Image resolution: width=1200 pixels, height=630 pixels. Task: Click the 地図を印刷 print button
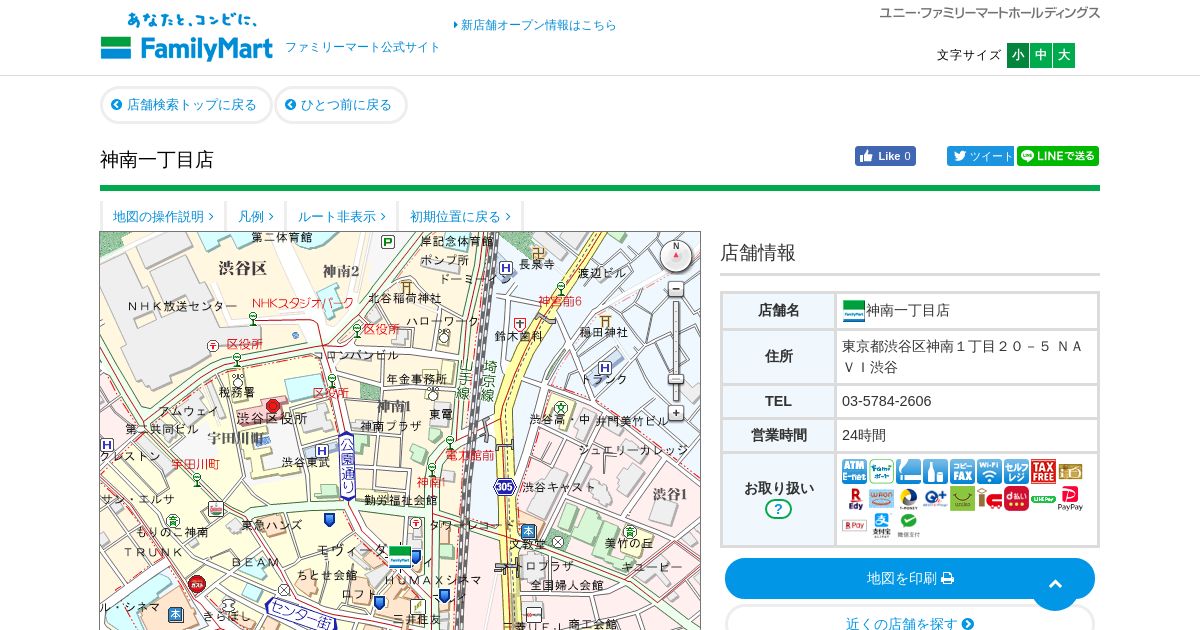[x=910, y=578]
